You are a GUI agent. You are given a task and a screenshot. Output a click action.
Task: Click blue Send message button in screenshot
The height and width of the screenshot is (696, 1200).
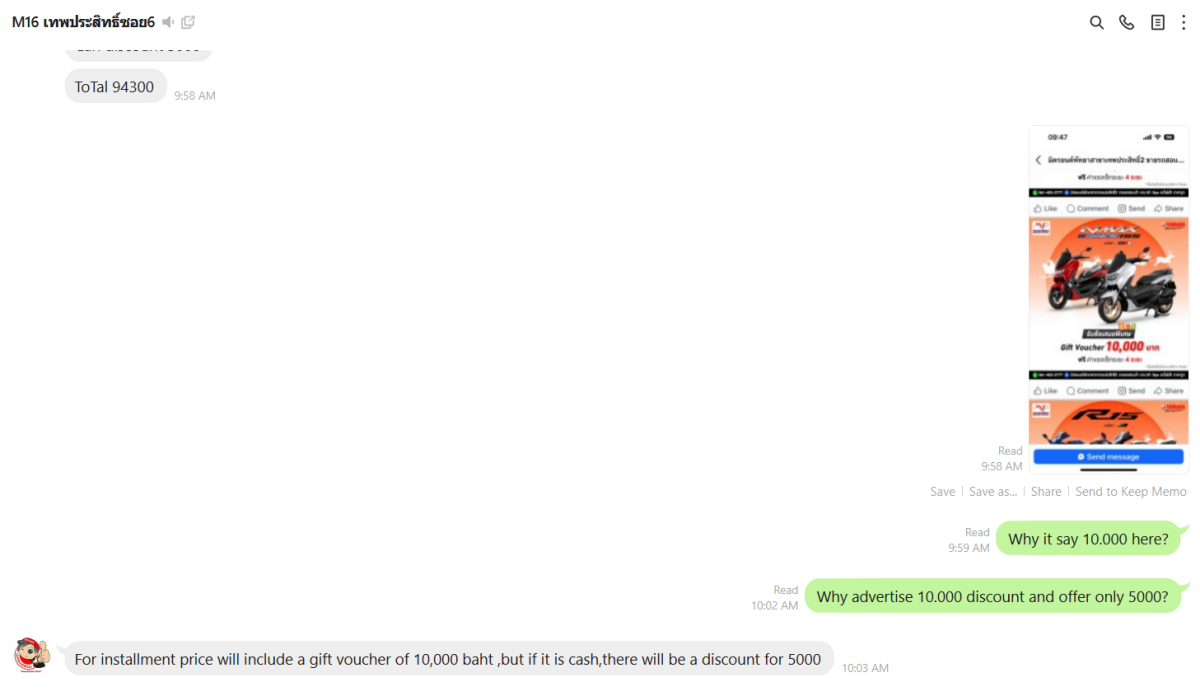(1108, 457)
